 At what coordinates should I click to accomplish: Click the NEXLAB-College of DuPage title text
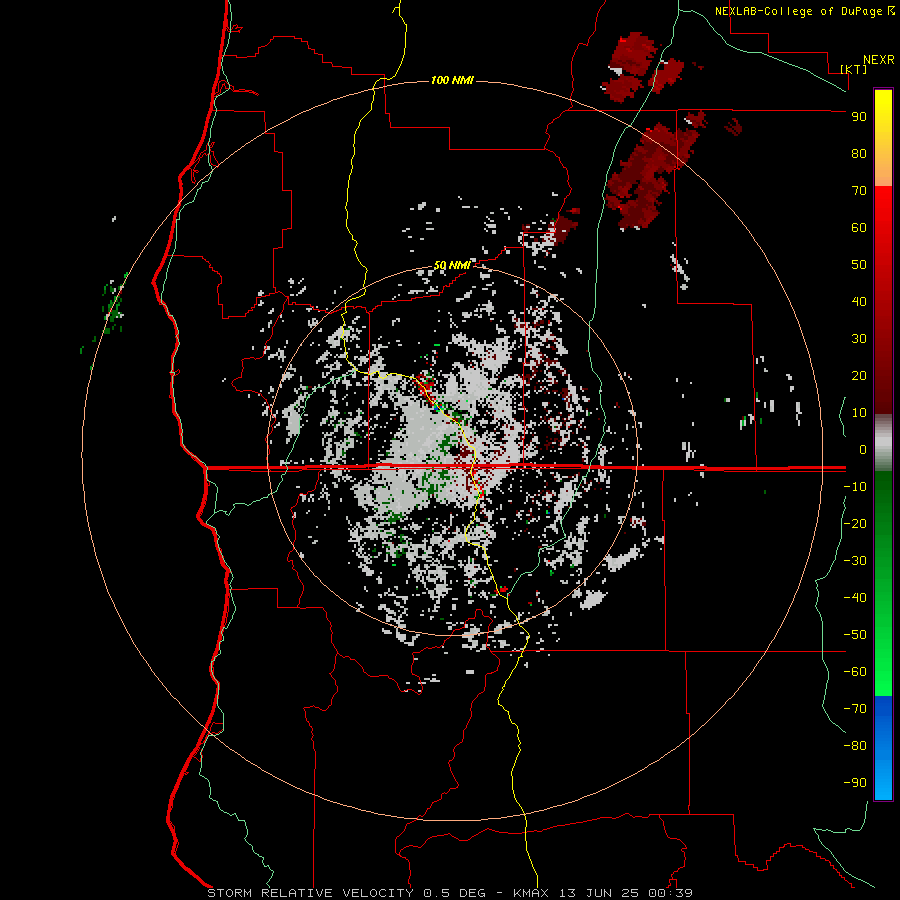click(x=799, y=11)
